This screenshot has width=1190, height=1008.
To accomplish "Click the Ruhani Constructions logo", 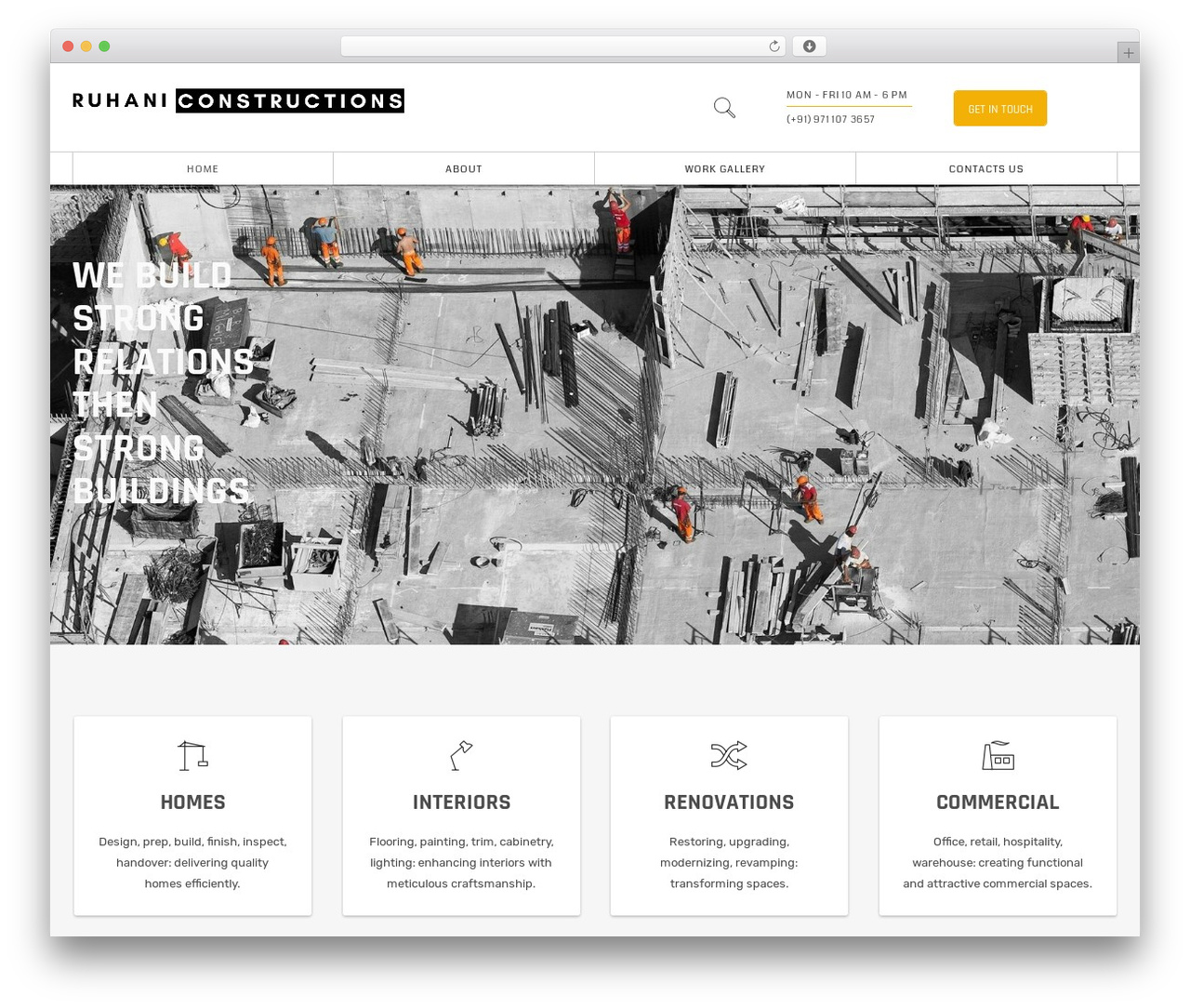I will 238,100.
